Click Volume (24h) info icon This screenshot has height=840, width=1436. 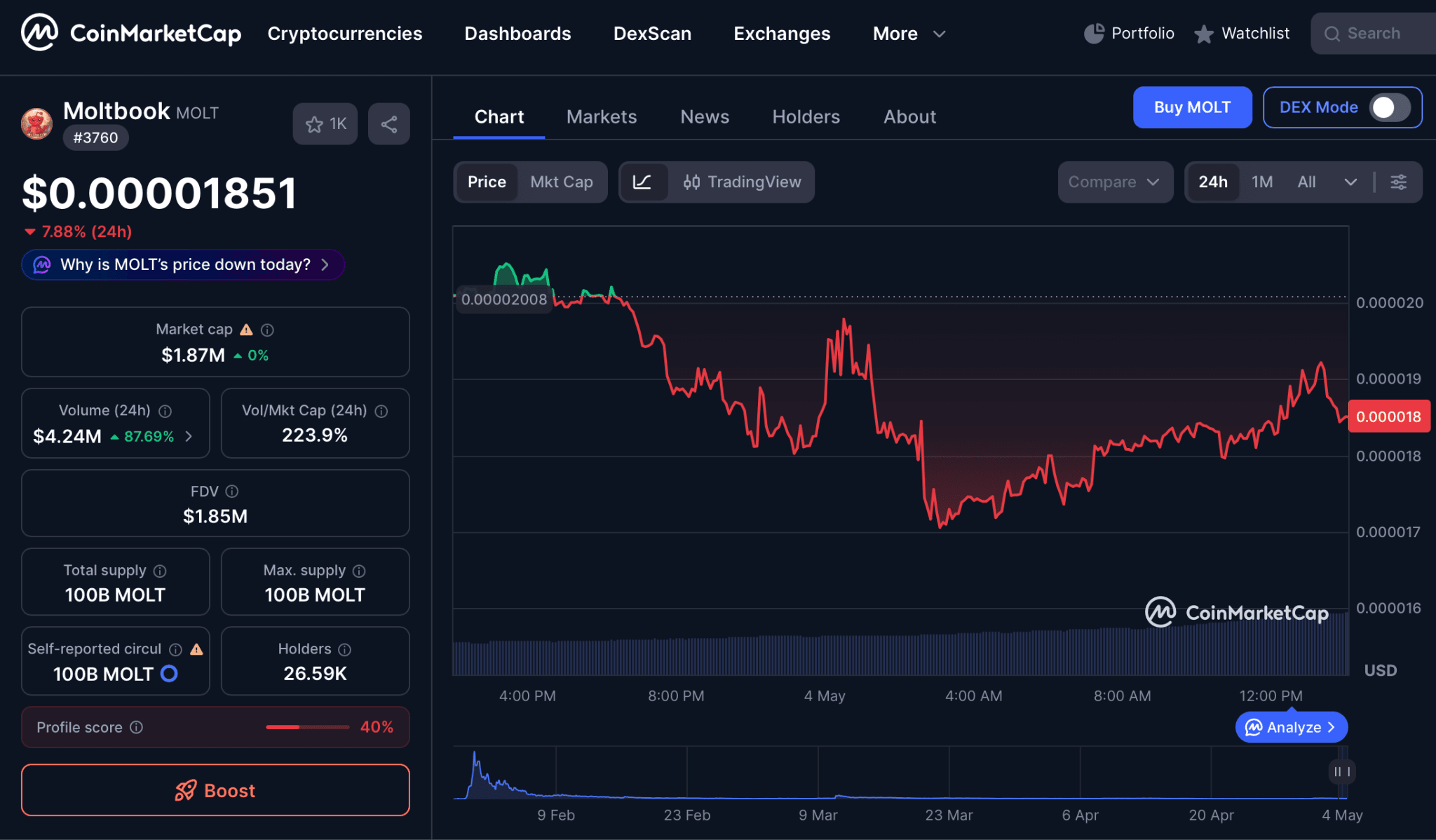[x=165, y=411]
